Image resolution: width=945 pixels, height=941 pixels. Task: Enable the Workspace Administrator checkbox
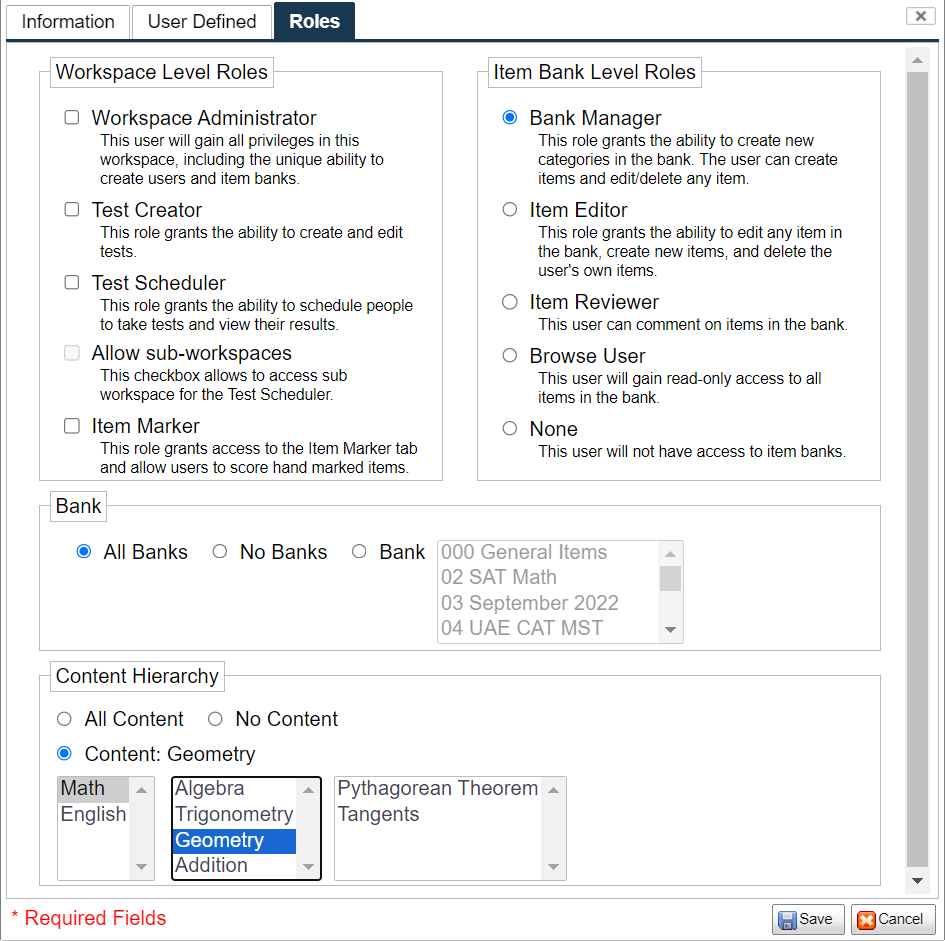(x=72, y=117)
